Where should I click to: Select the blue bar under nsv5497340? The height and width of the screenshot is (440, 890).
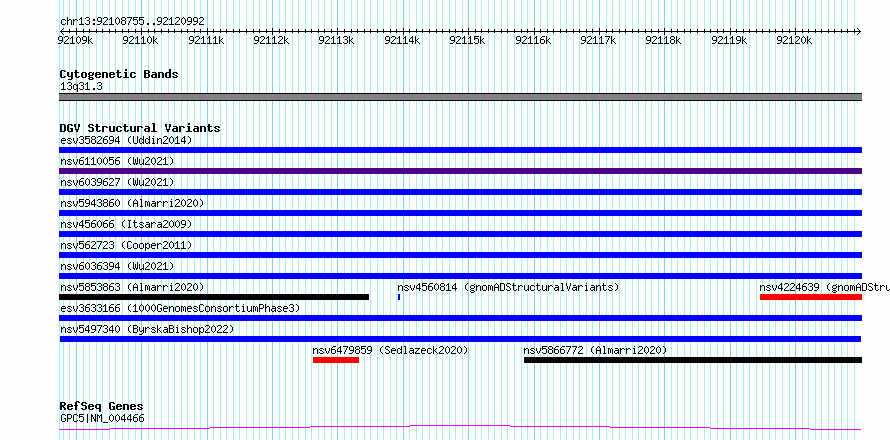(460, 339)
